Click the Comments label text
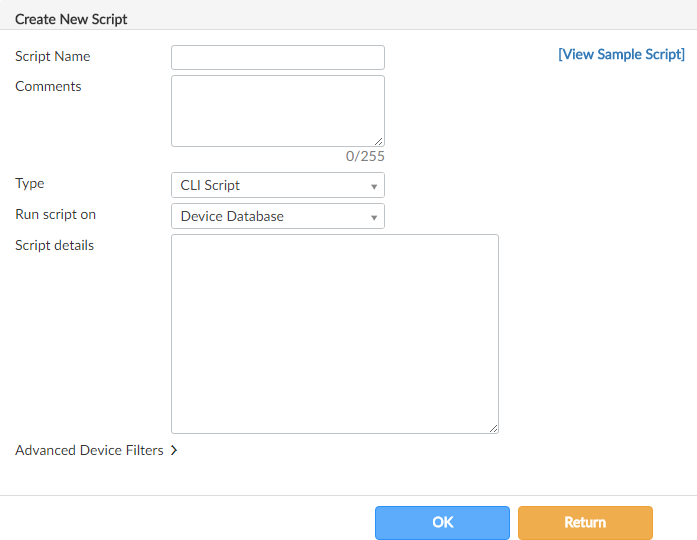The image size is (697, 540). 48,86
